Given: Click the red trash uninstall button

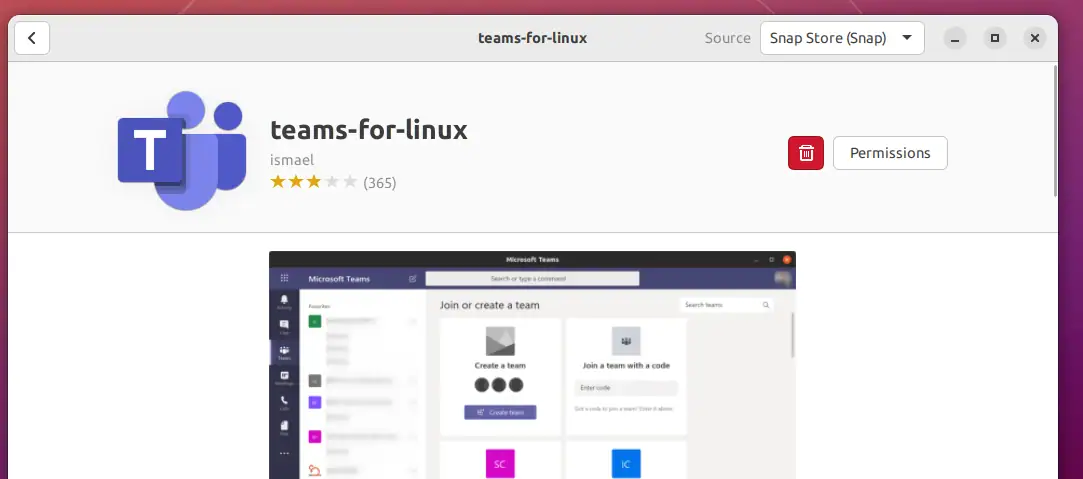Looking at the screenshot, I should click(805, 153).
